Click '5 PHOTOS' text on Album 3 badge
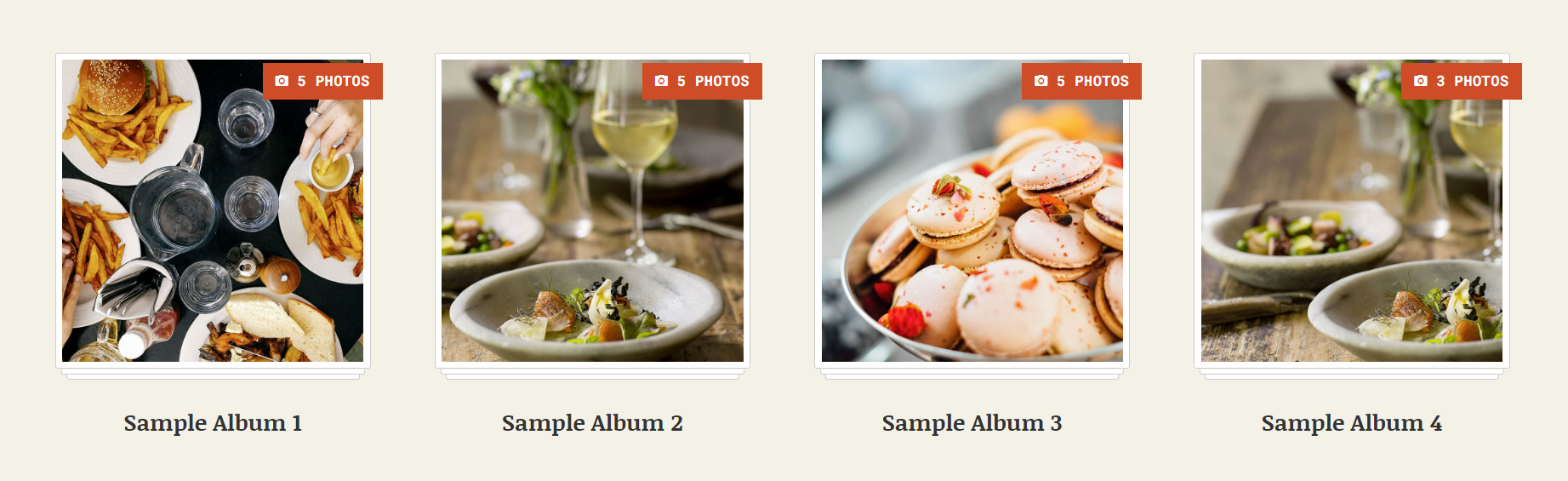The width and height of the screenshot is (1568, 481). point(1092,82)
